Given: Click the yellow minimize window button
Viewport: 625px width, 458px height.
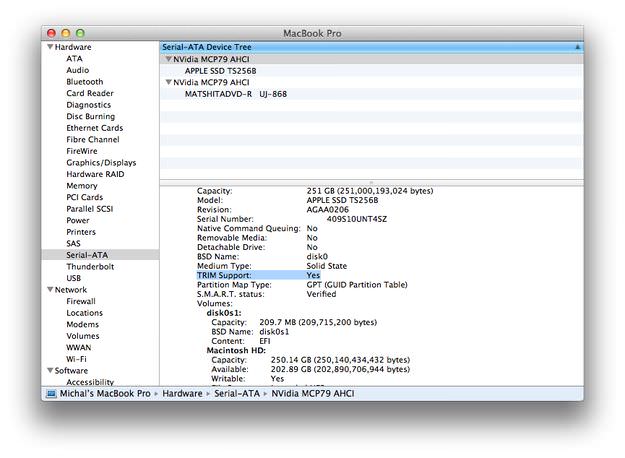Looking at the screenshot, I should tap(66, 33).
